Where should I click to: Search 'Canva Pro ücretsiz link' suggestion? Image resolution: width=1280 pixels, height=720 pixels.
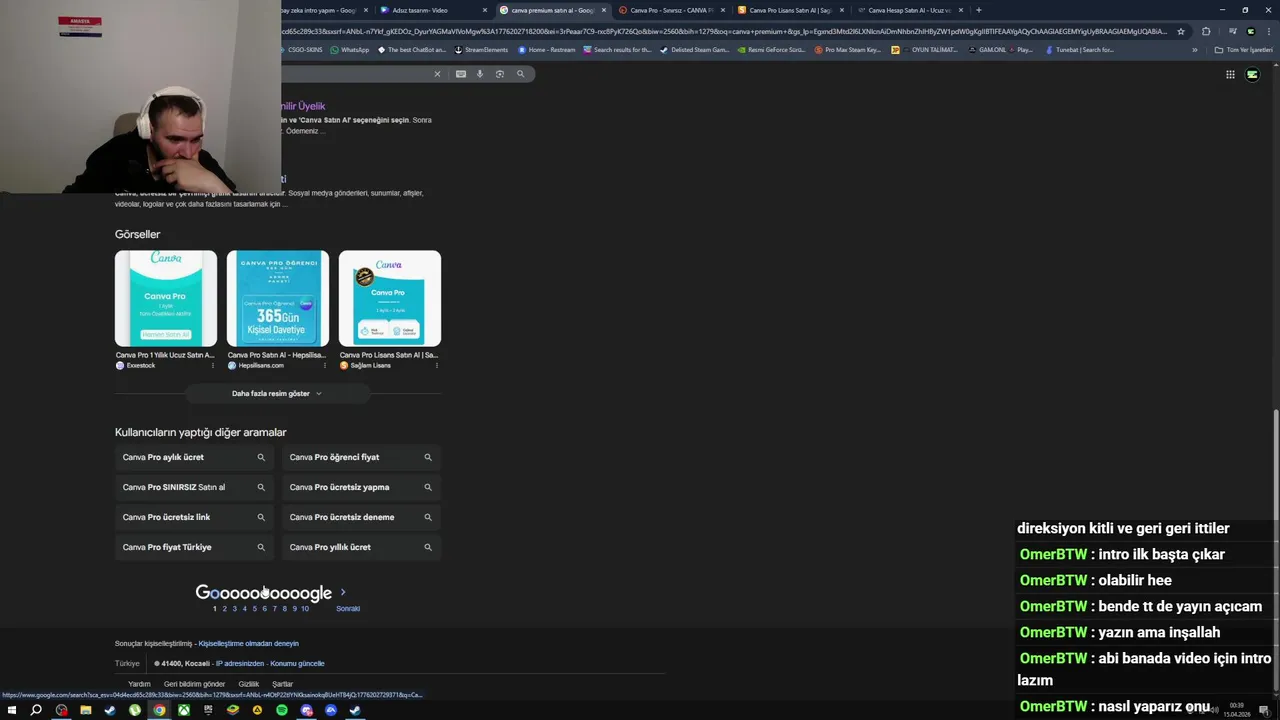pos(193,517)
